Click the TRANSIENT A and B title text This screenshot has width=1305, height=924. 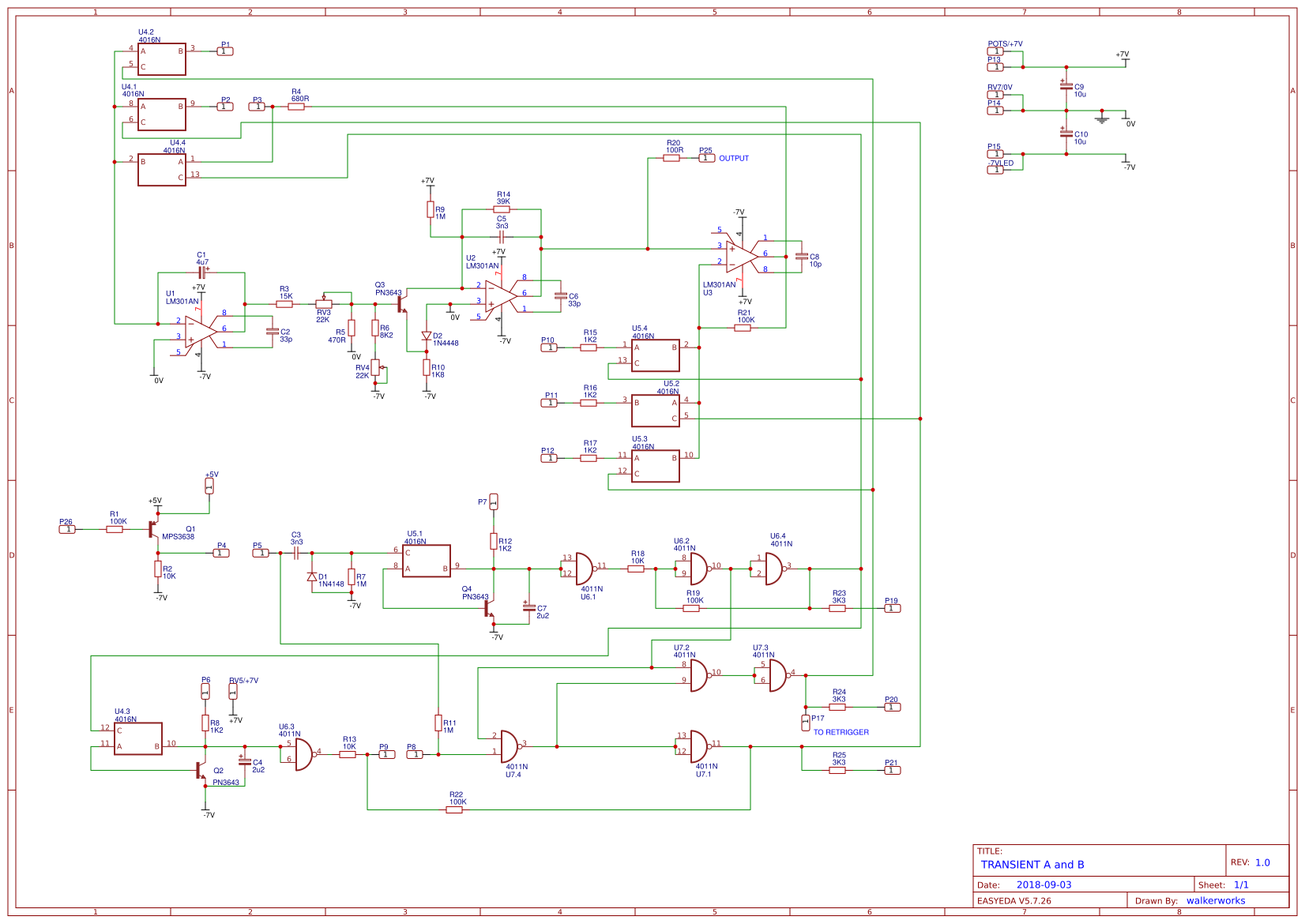pos(1032,865)
